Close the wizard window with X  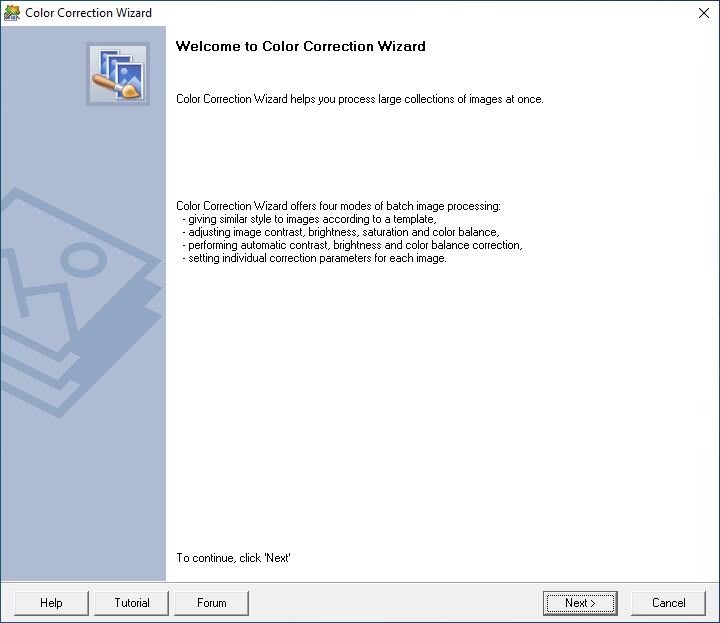tap(703, 13)
